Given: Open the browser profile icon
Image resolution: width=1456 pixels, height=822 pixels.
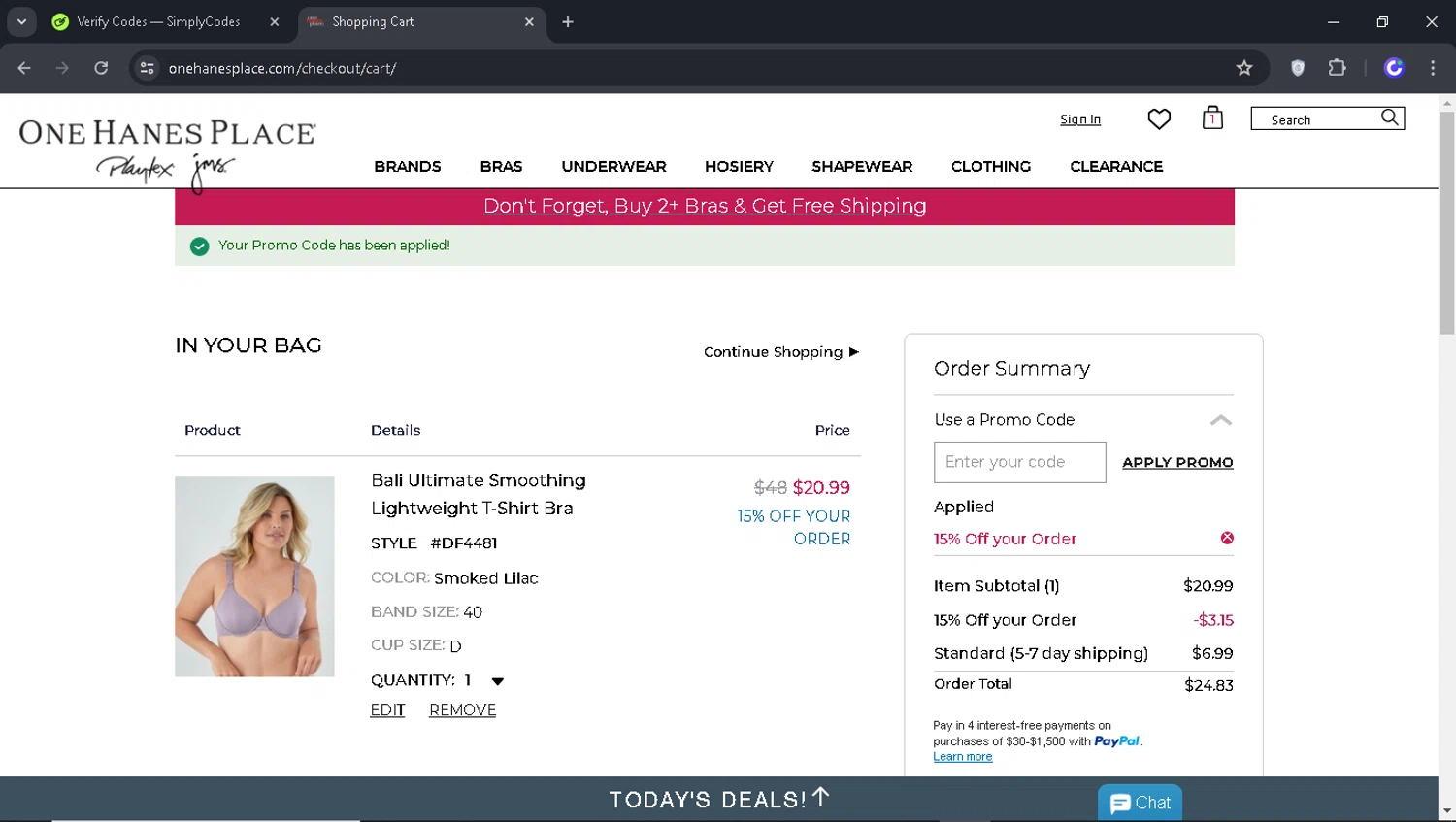Looking at the screenshot, I should (x=1394, y=68).
